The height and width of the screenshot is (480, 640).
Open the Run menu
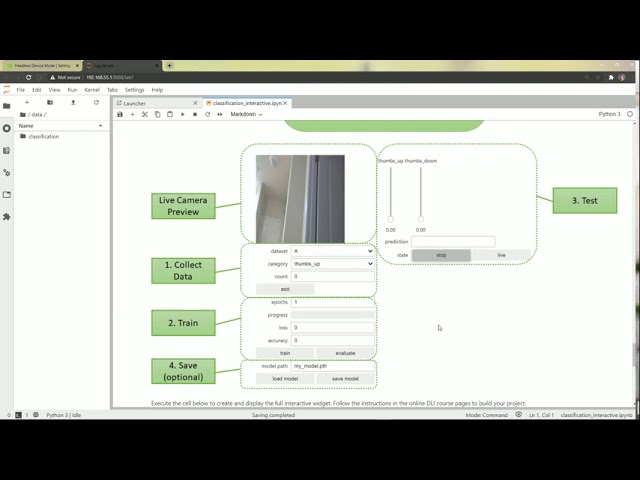click(x=72, y=90)
